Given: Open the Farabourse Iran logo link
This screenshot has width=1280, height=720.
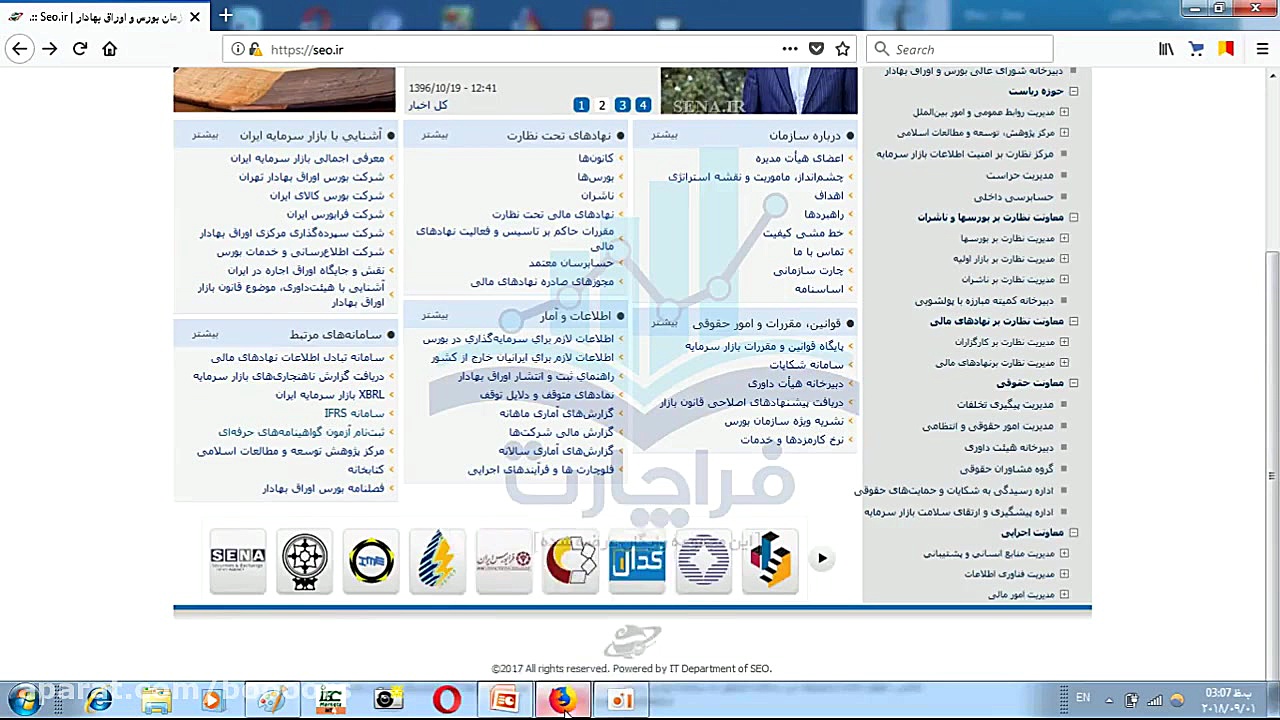Looking at the screenshot, I should click(504, 560).
